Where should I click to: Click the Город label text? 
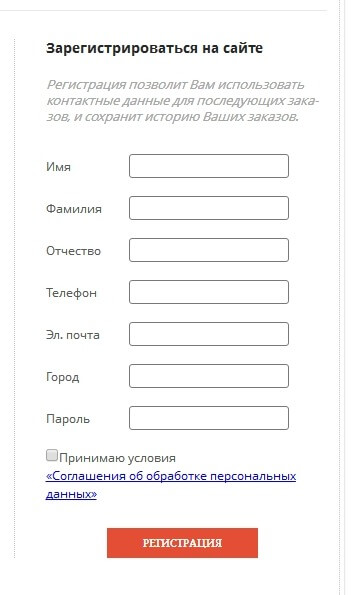tap(63, 378)
